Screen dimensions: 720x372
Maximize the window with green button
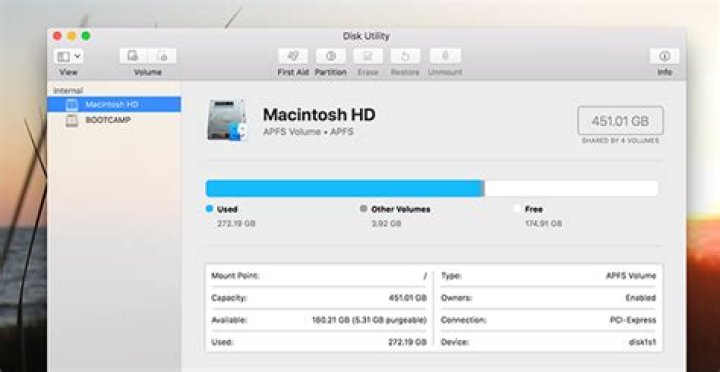coord(86,36)
